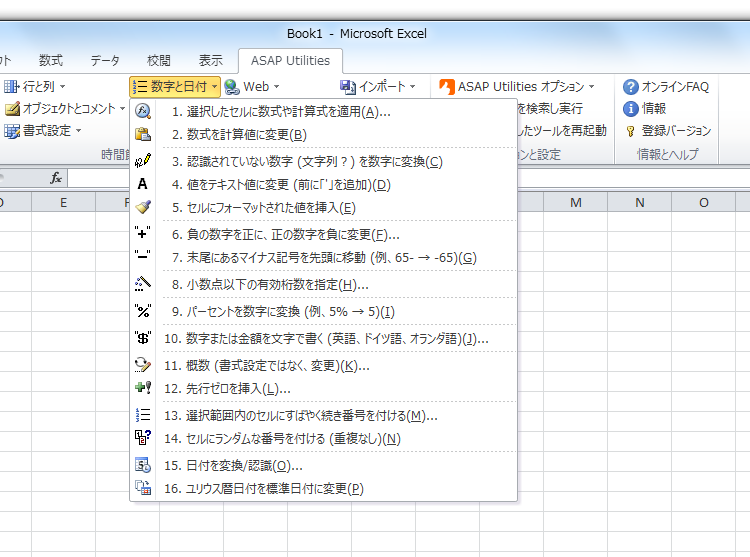
Task: Click the key icon for 登録バージョン
Action: click(x=630, y=131)
